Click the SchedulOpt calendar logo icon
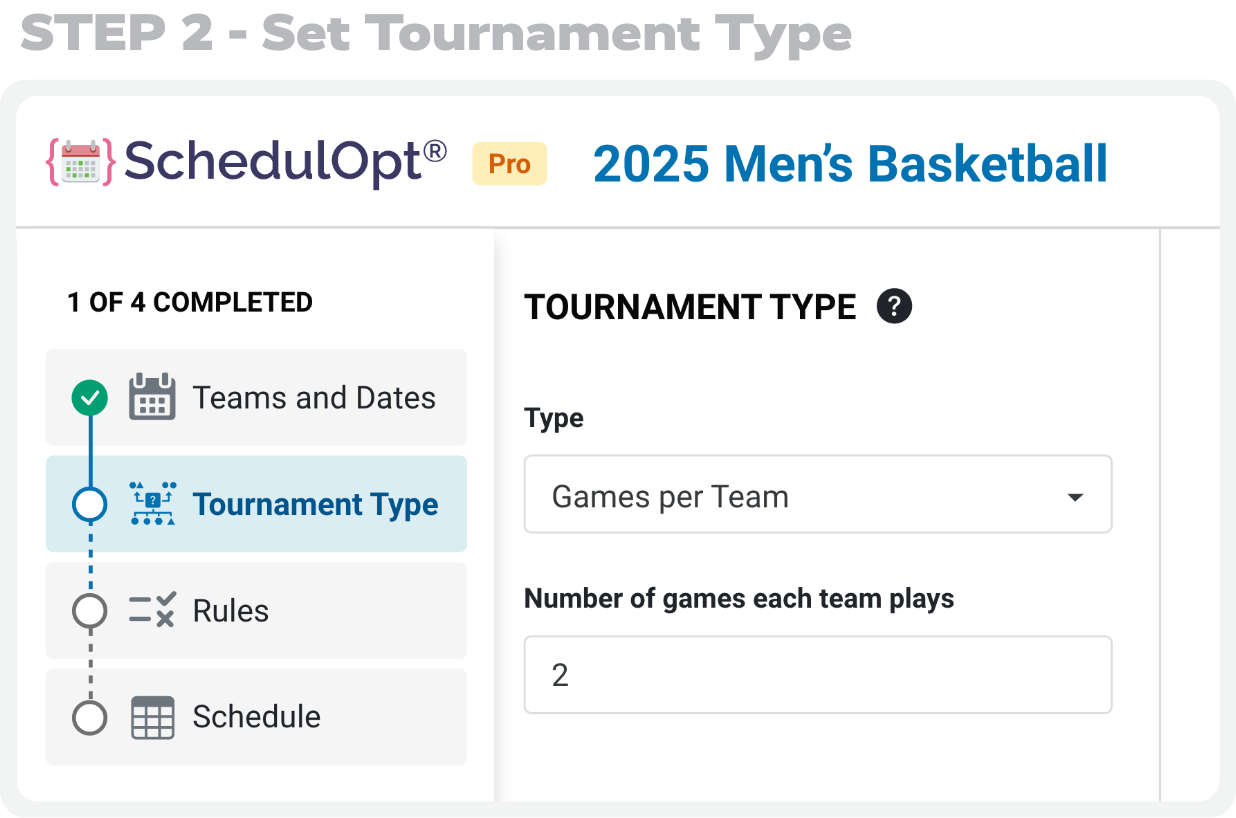The height and width of the screenshot is (818, 1236). click(x=81, y=161)
